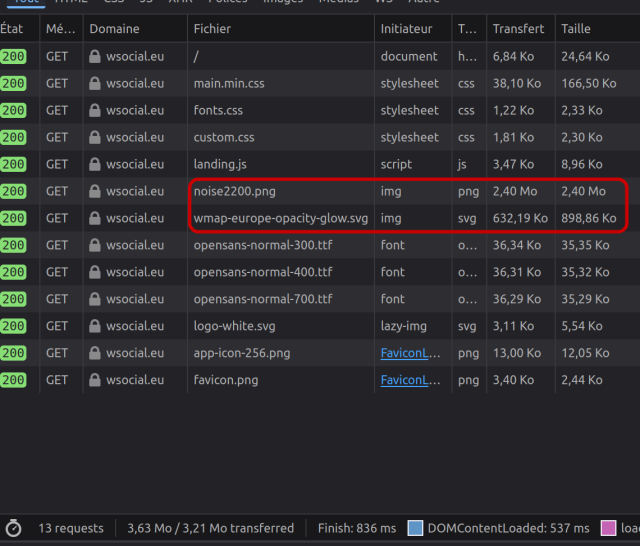Sort requests by the Transfert column header
Viewport: 640px width, 546px height.
[x=518, y=29]
